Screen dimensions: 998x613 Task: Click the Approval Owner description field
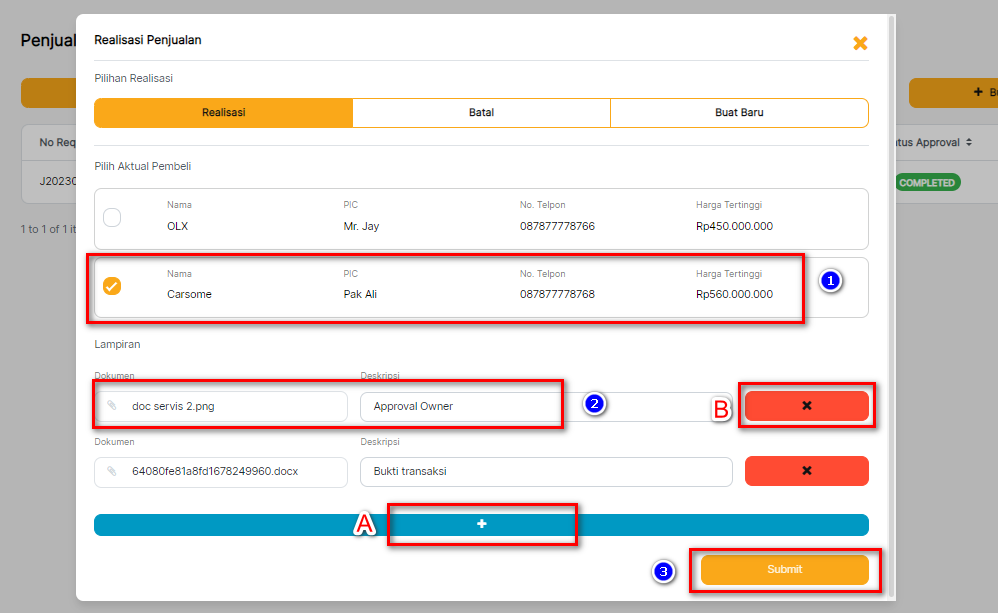(x=460, y=406)
